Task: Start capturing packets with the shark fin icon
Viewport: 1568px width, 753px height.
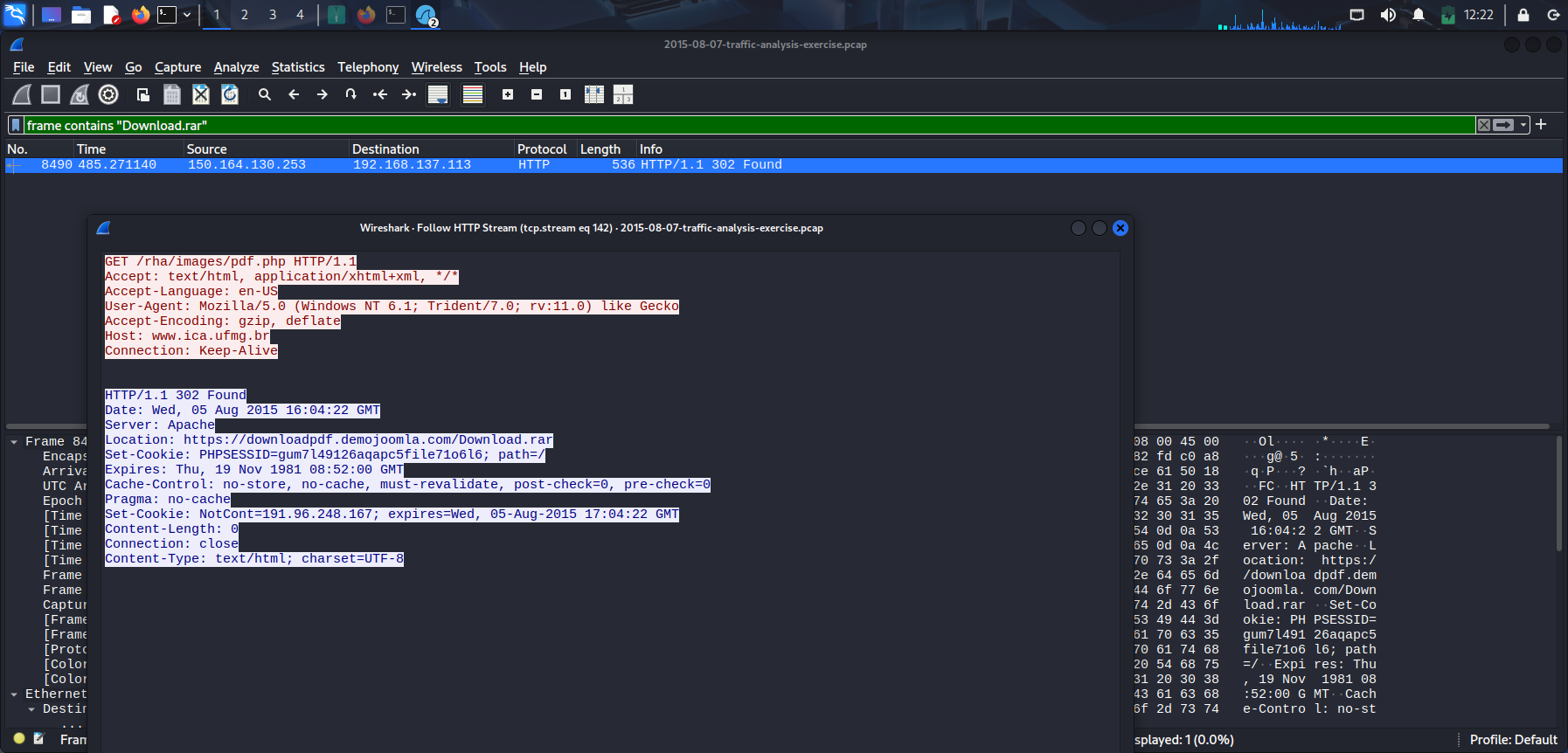Action: (x=22, y=94)
